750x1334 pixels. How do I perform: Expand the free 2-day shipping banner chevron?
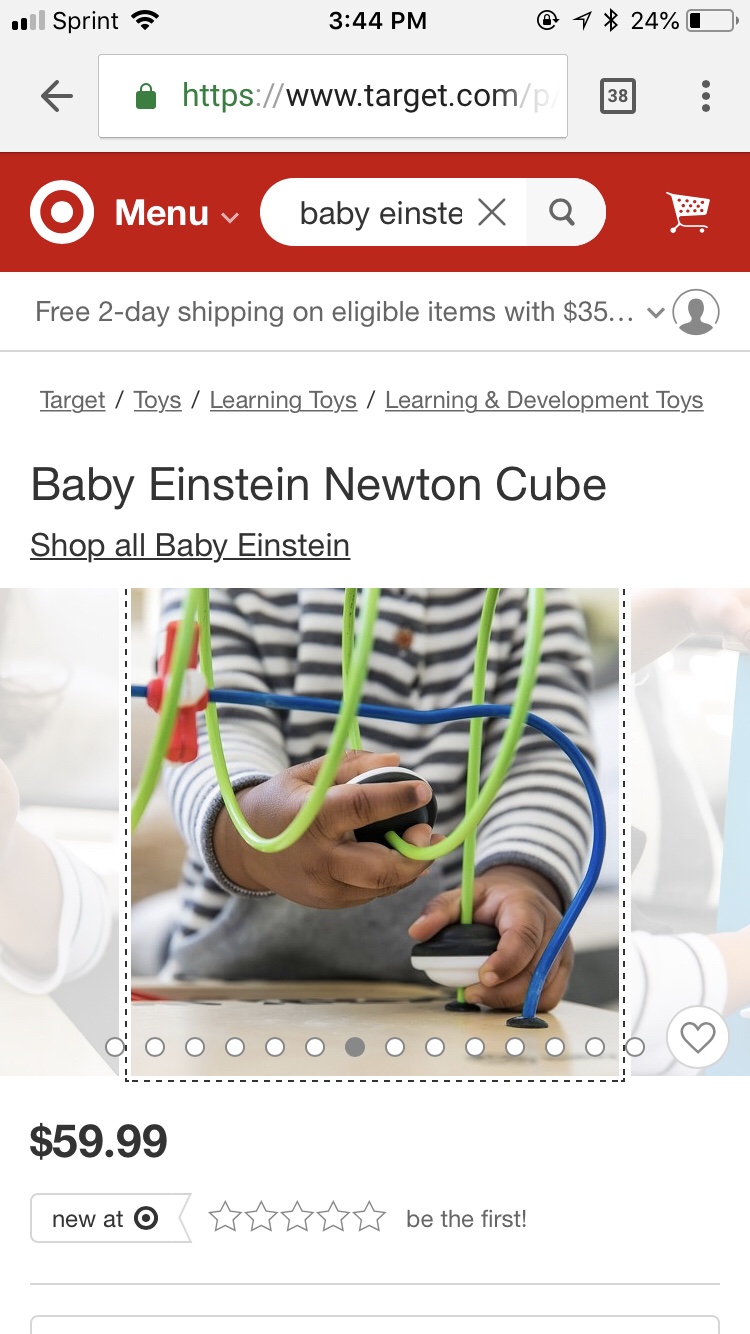click(656, 313)
